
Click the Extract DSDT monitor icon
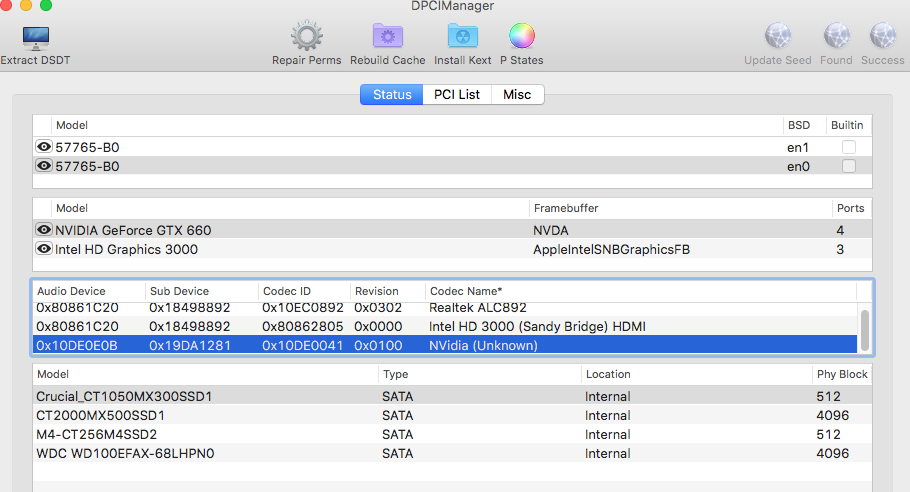tap(35, 38)
